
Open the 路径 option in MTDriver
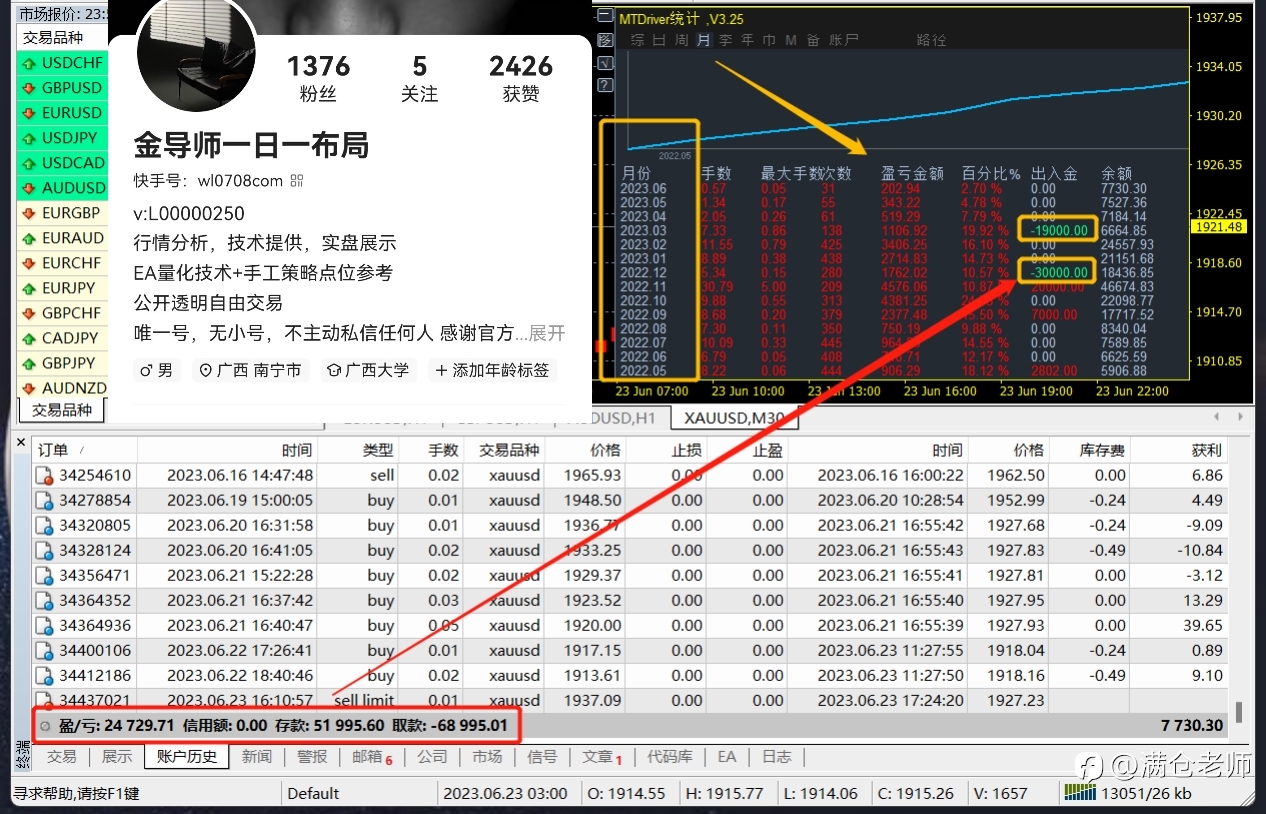[x=931, y=40]
